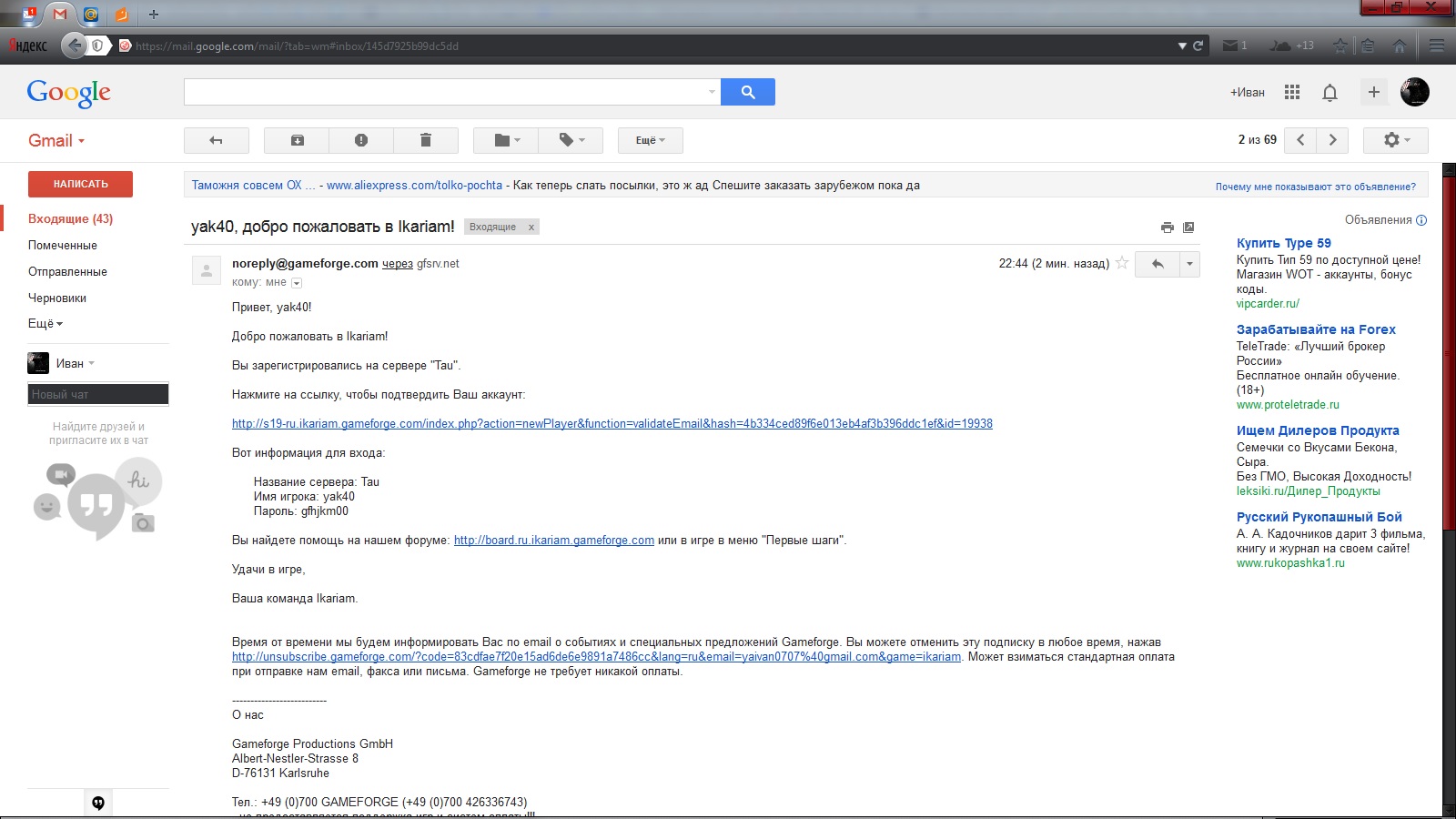Click the Объявления info icon
This screenshot has width=1456, height=819.
pos(1421,220)
